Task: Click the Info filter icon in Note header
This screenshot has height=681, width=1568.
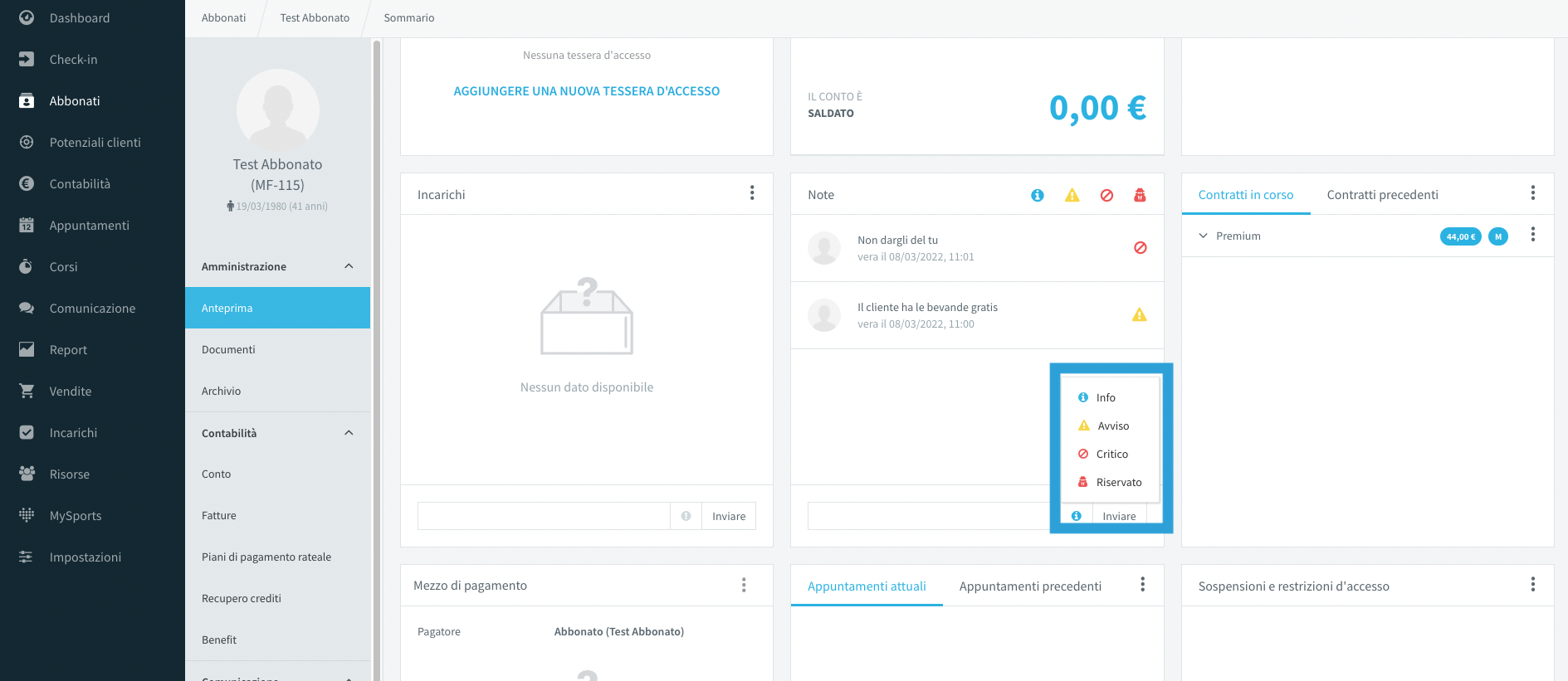Action: [1037, 195]
